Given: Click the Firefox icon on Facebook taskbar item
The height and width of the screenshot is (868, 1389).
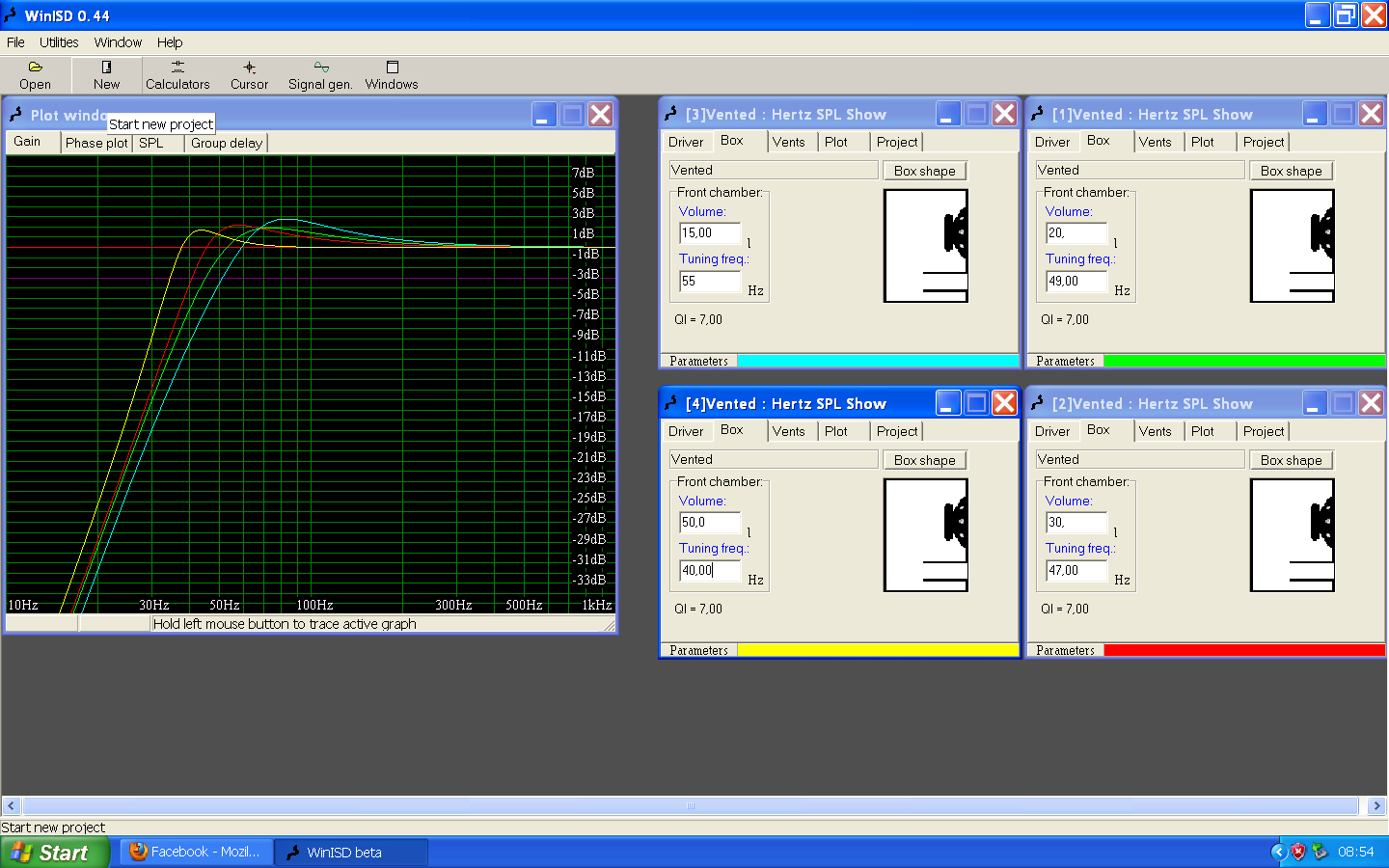Looking at the screenshot, I should (x=139, y=852).
